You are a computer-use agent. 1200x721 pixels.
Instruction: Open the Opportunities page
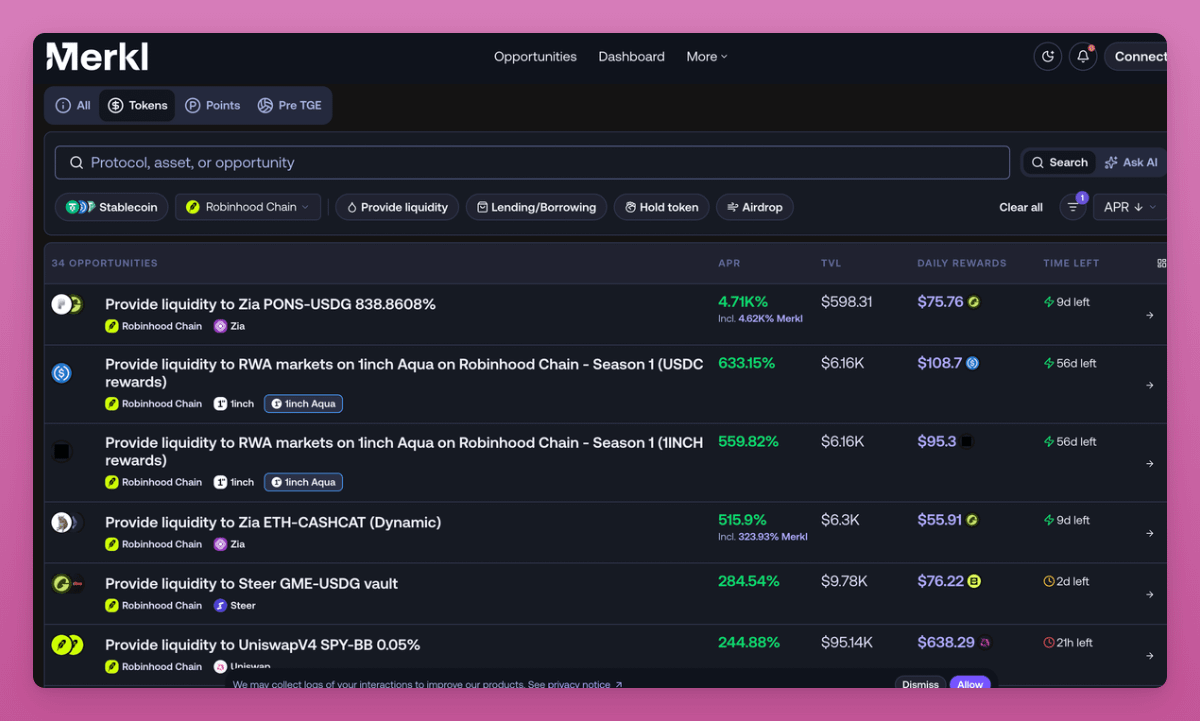535,57
